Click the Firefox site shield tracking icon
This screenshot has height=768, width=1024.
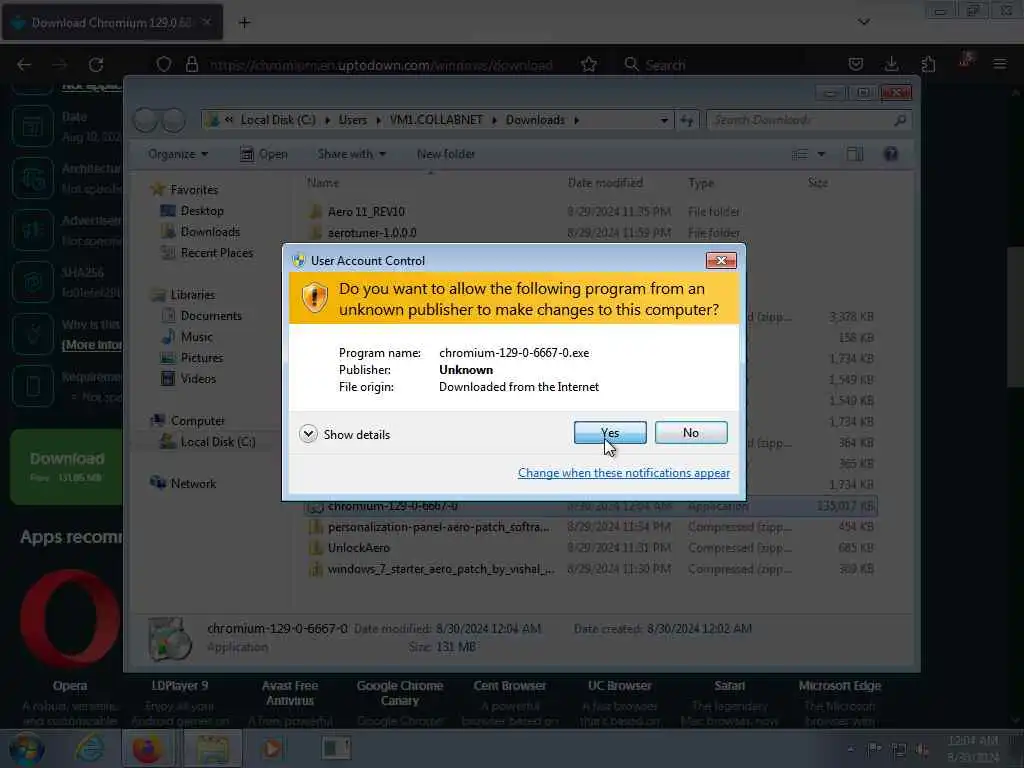click(164, 65)
